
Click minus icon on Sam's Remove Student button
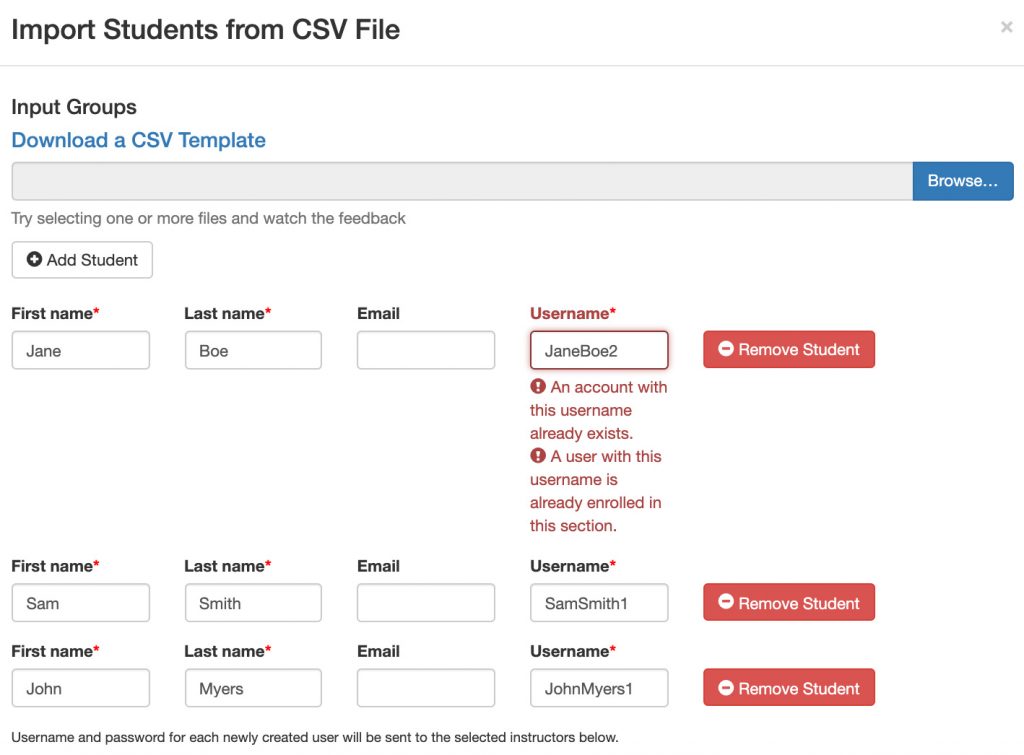point(726,602)
